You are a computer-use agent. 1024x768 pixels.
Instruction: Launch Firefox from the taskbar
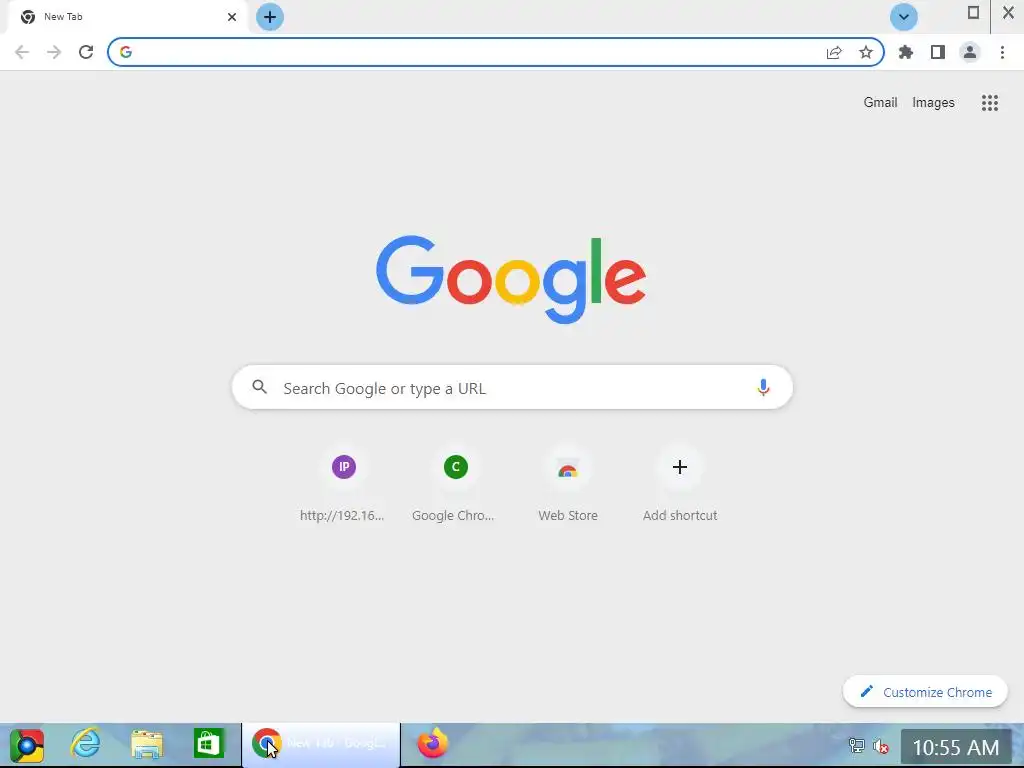click(x=432, y=744)
